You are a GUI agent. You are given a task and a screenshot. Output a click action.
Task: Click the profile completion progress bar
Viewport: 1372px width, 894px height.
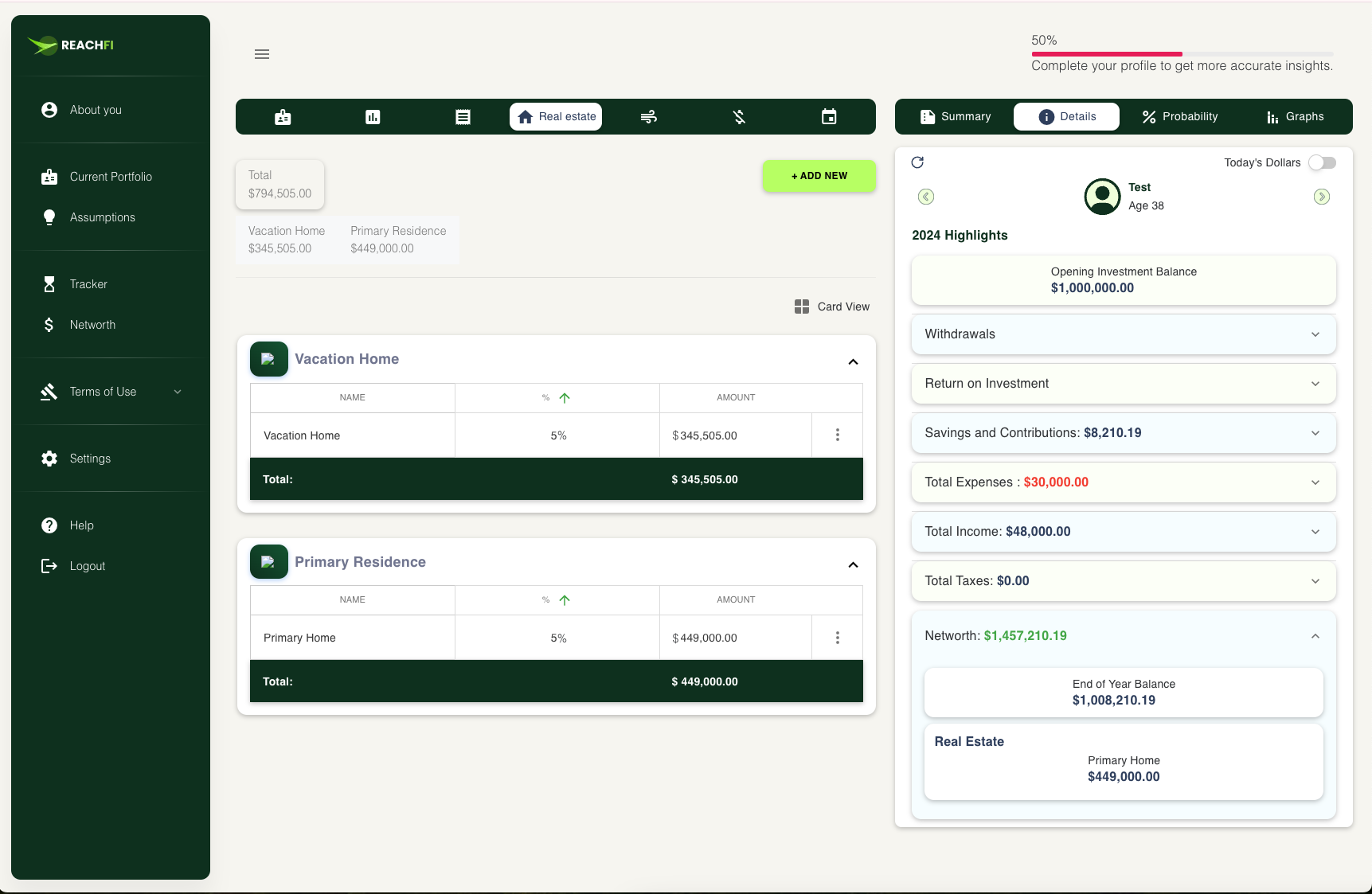tap(1182, 54)
